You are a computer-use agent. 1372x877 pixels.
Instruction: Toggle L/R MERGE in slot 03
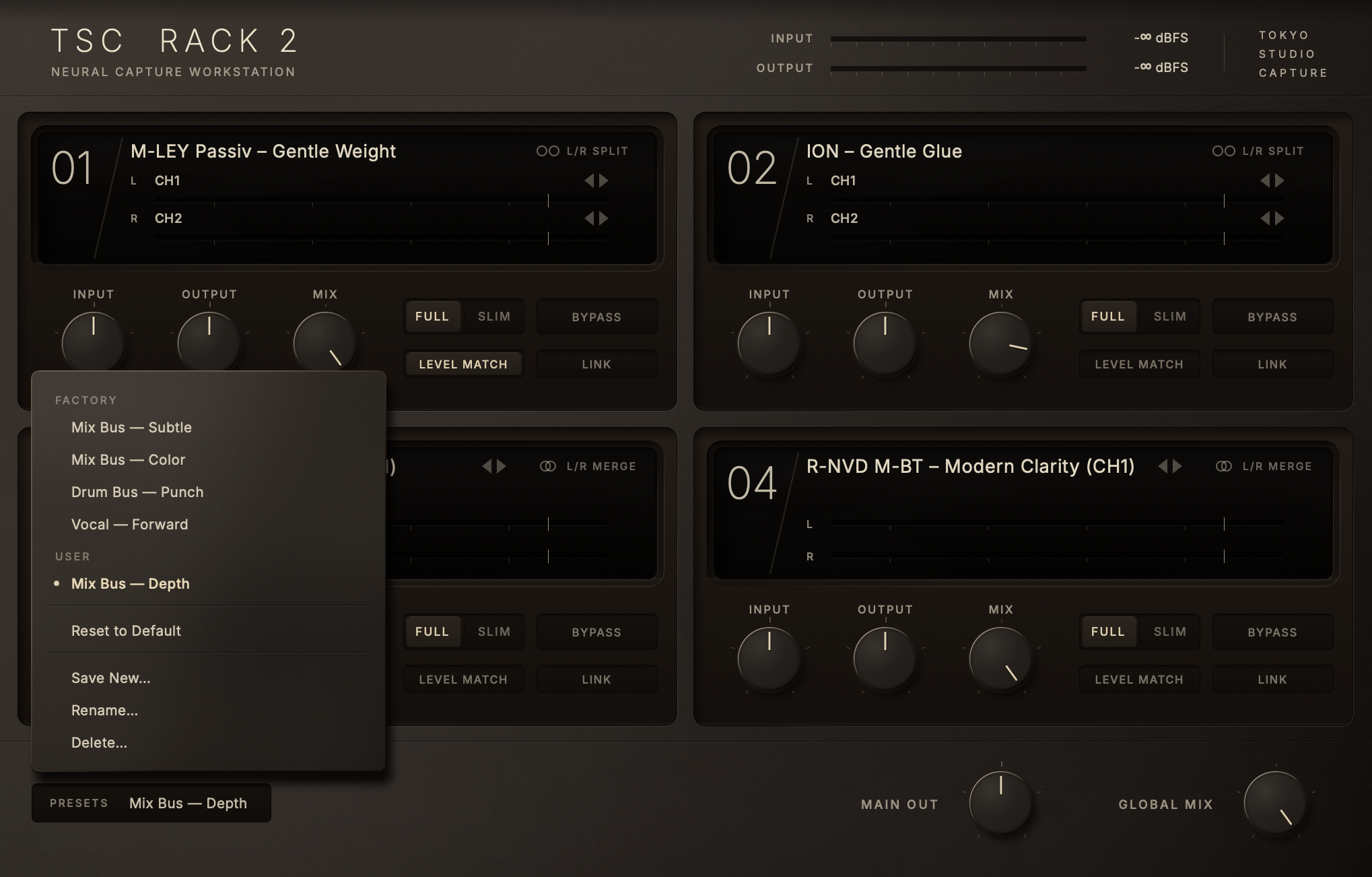[588, 466]
